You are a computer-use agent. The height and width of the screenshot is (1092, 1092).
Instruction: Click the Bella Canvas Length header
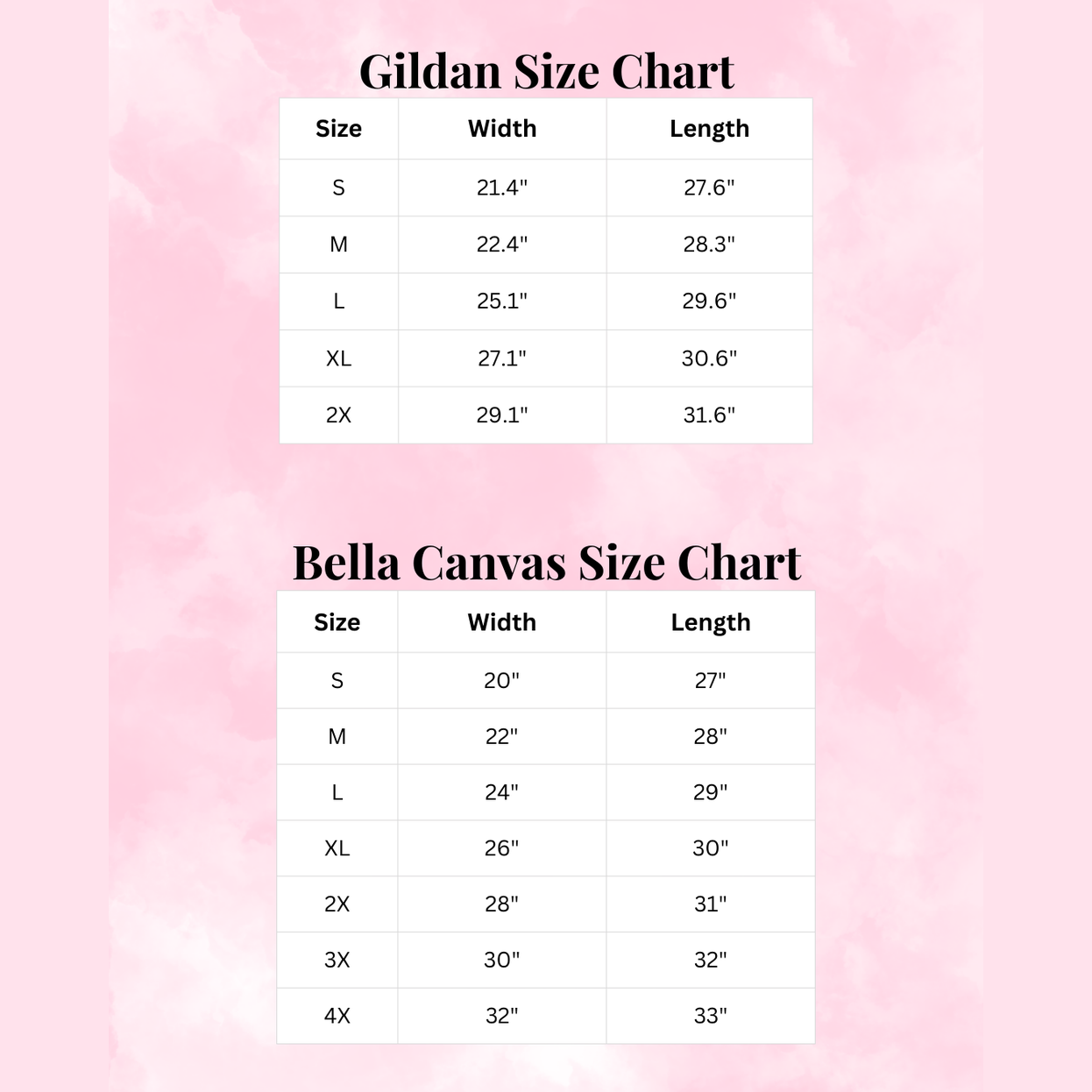tap(711, 622)
